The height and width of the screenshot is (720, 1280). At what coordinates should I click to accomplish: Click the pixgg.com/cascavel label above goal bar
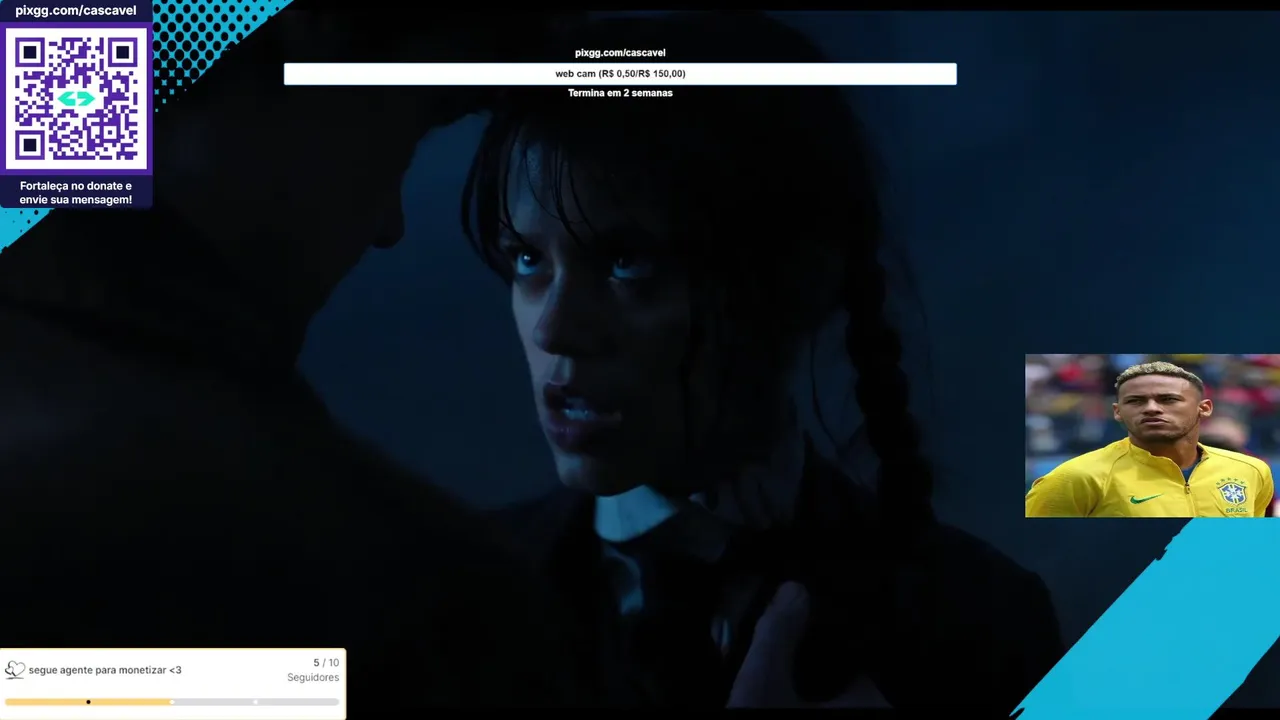tap(620, 53)
